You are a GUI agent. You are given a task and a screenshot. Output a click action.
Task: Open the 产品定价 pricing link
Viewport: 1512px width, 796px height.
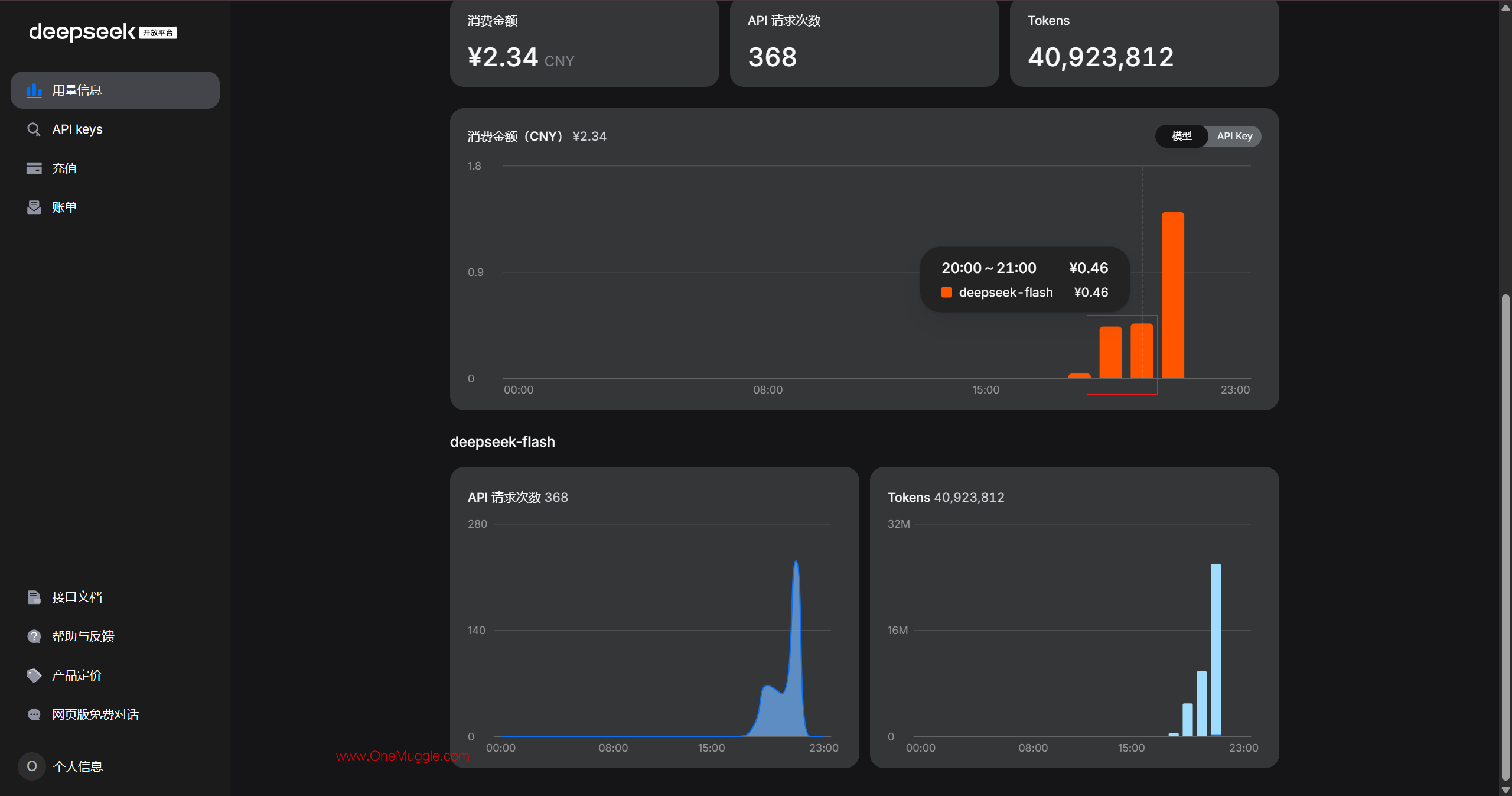115,675
